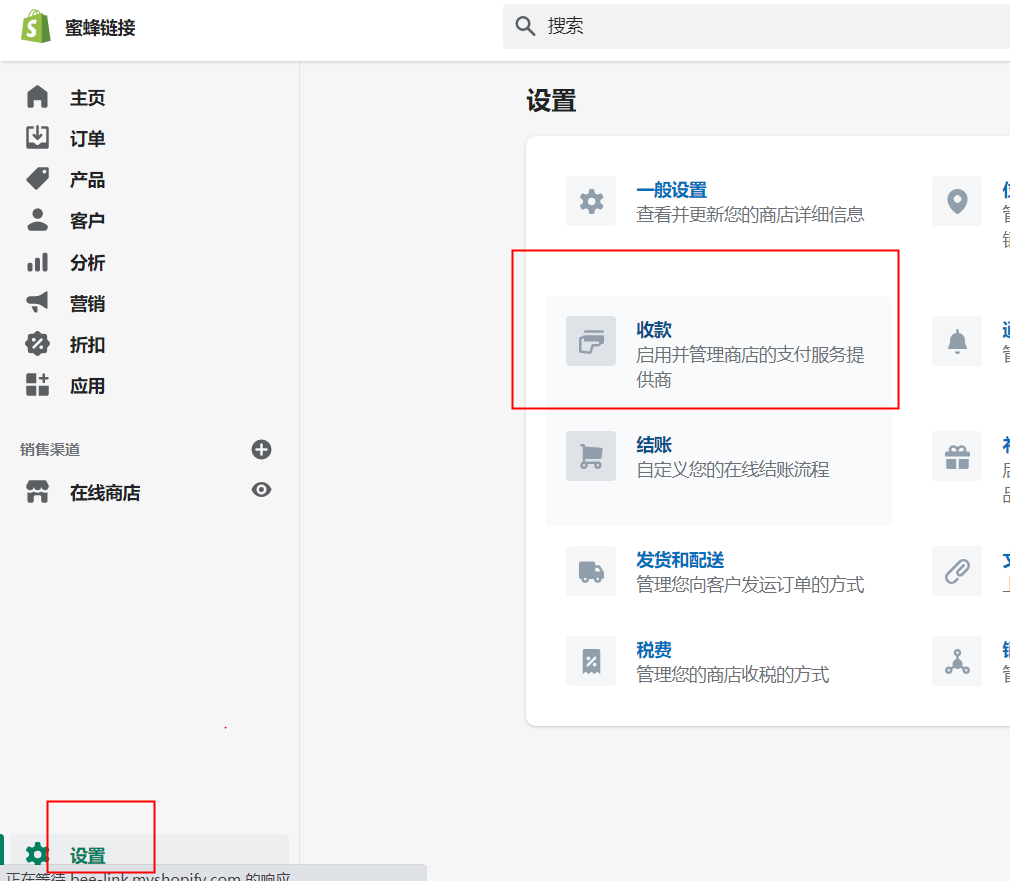Viewport: 1010px width, 881px height.
Task: Click the notifications bell icon tile
Action: (957, 341)
